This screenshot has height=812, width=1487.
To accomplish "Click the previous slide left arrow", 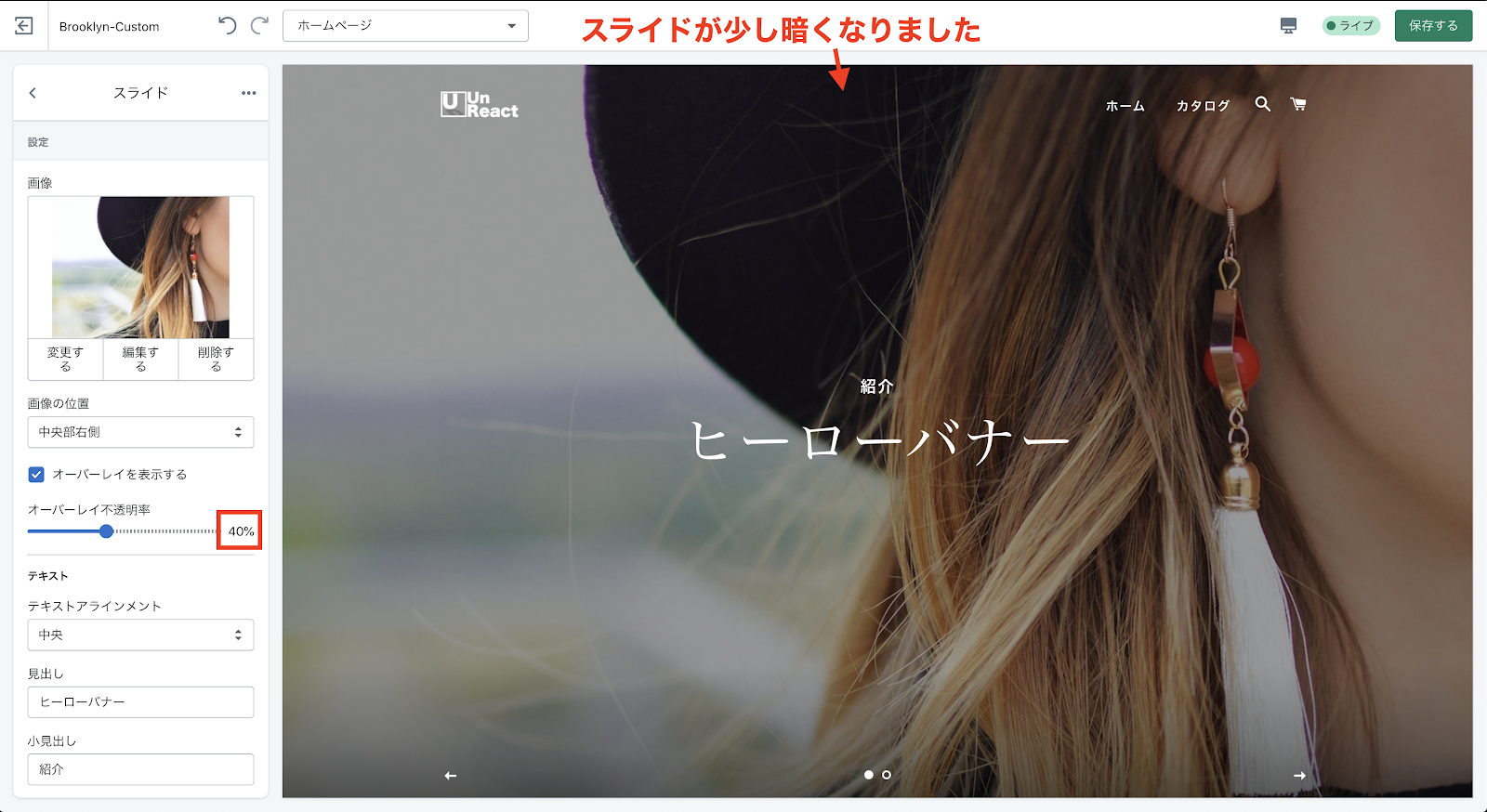I will pos(451,775).
